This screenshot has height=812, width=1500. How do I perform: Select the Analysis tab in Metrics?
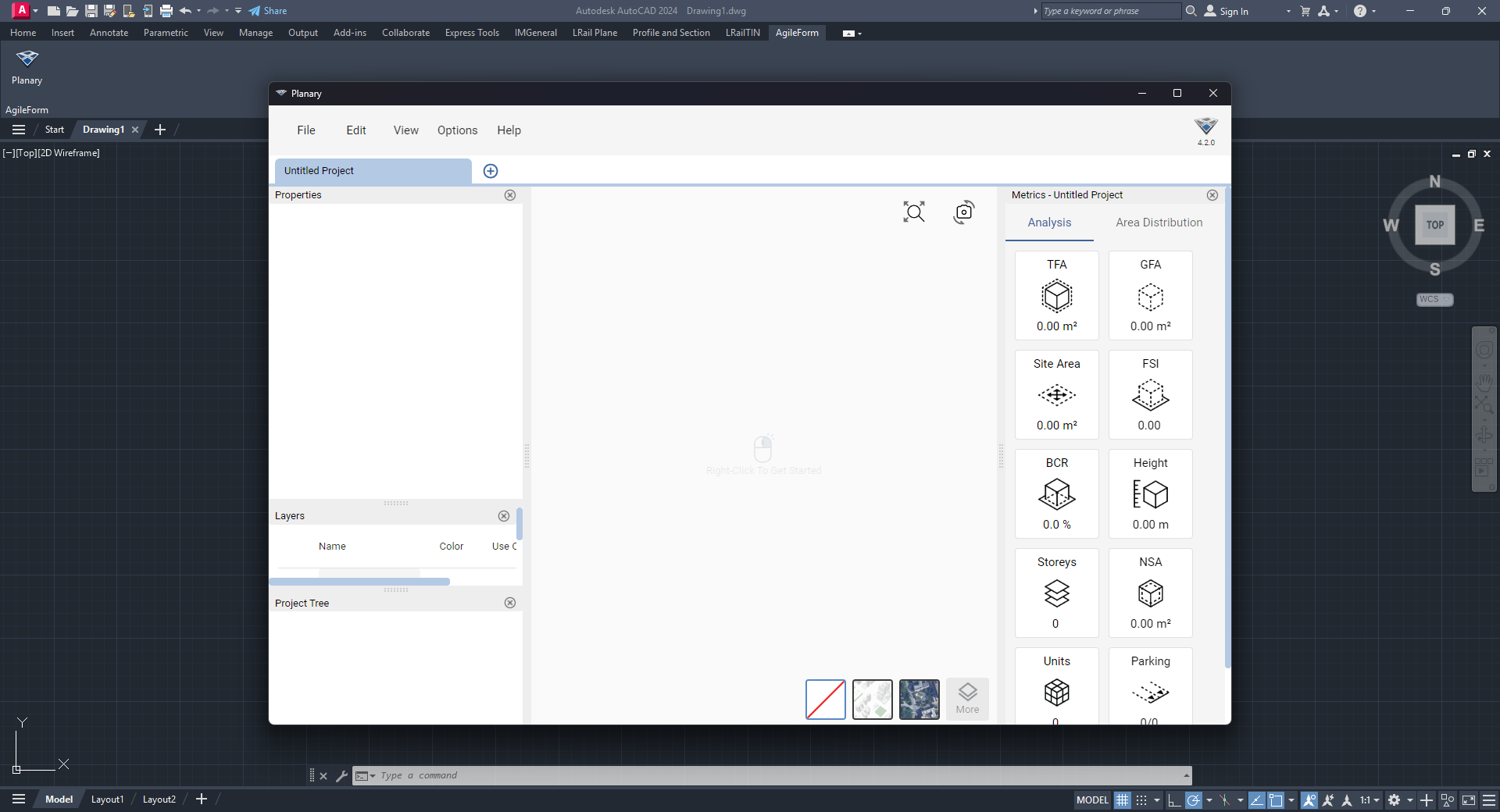[x=1049, y=223]
